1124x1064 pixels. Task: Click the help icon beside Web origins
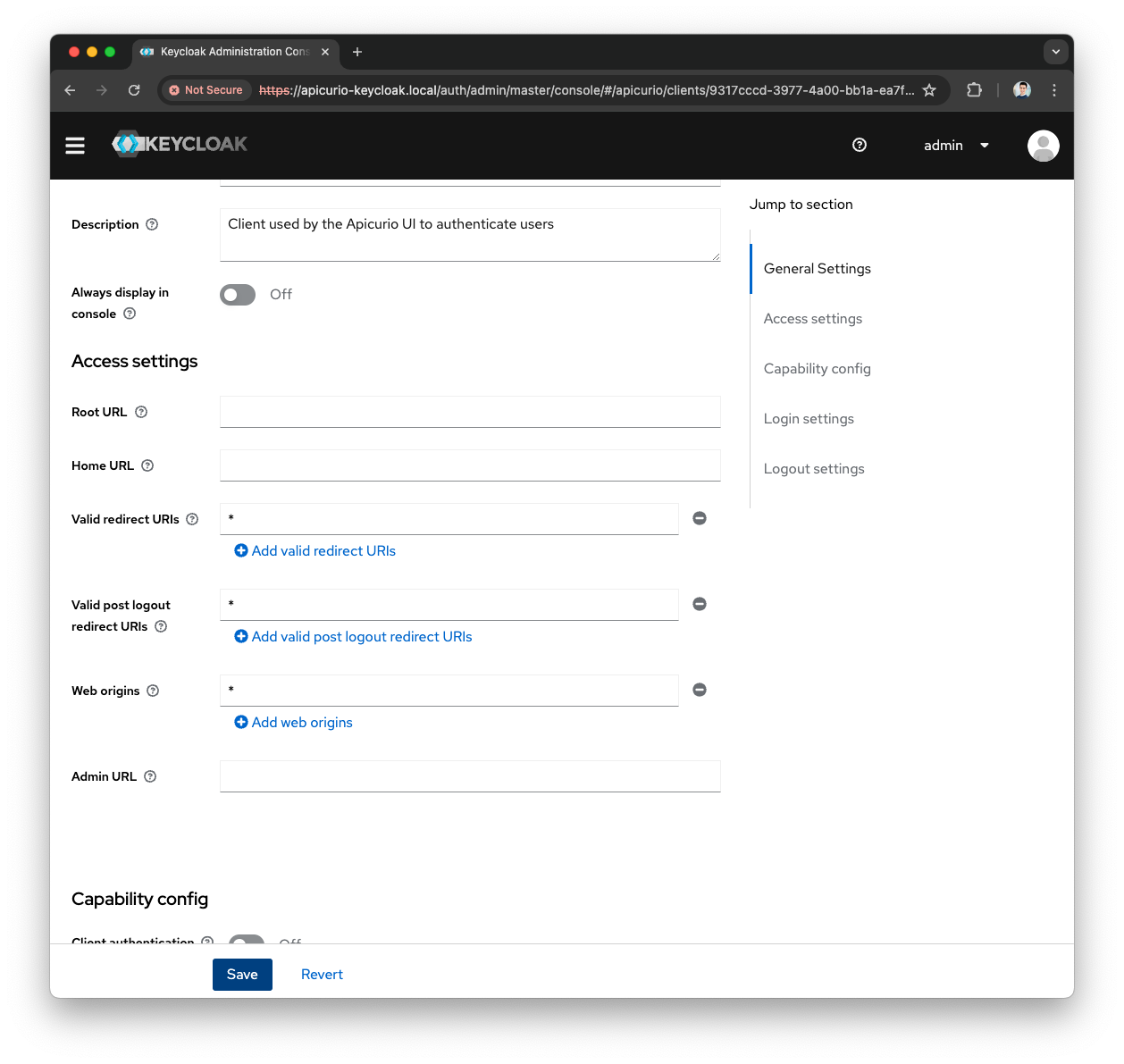point(153,691)
